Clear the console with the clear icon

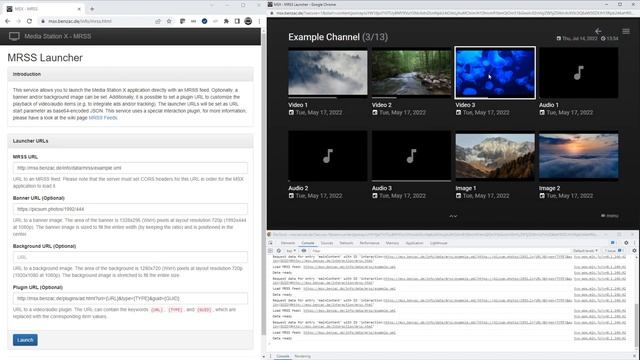[279, 251]
